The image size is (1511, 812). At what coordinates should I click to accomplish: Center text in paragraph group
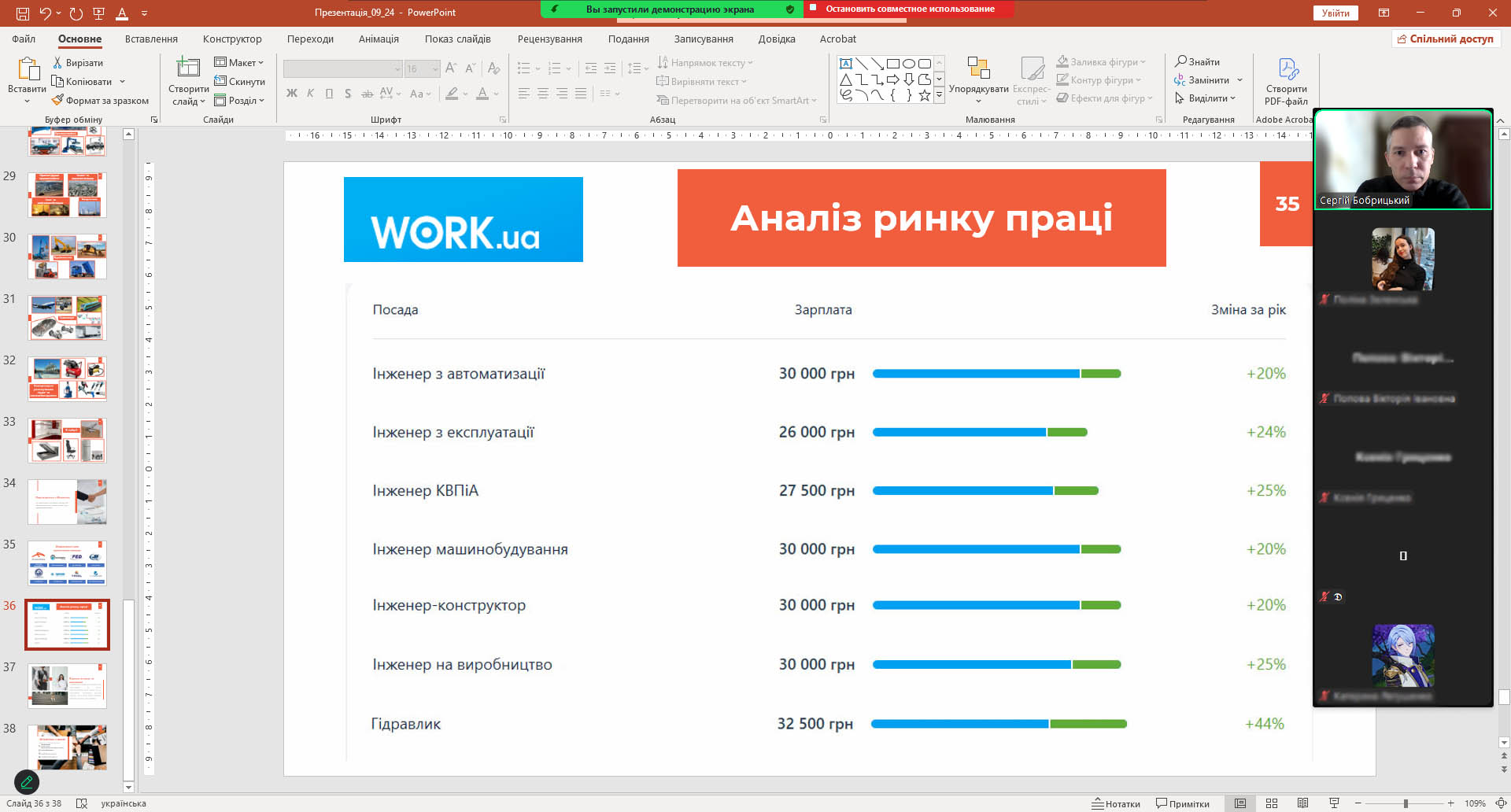(543, 94)
